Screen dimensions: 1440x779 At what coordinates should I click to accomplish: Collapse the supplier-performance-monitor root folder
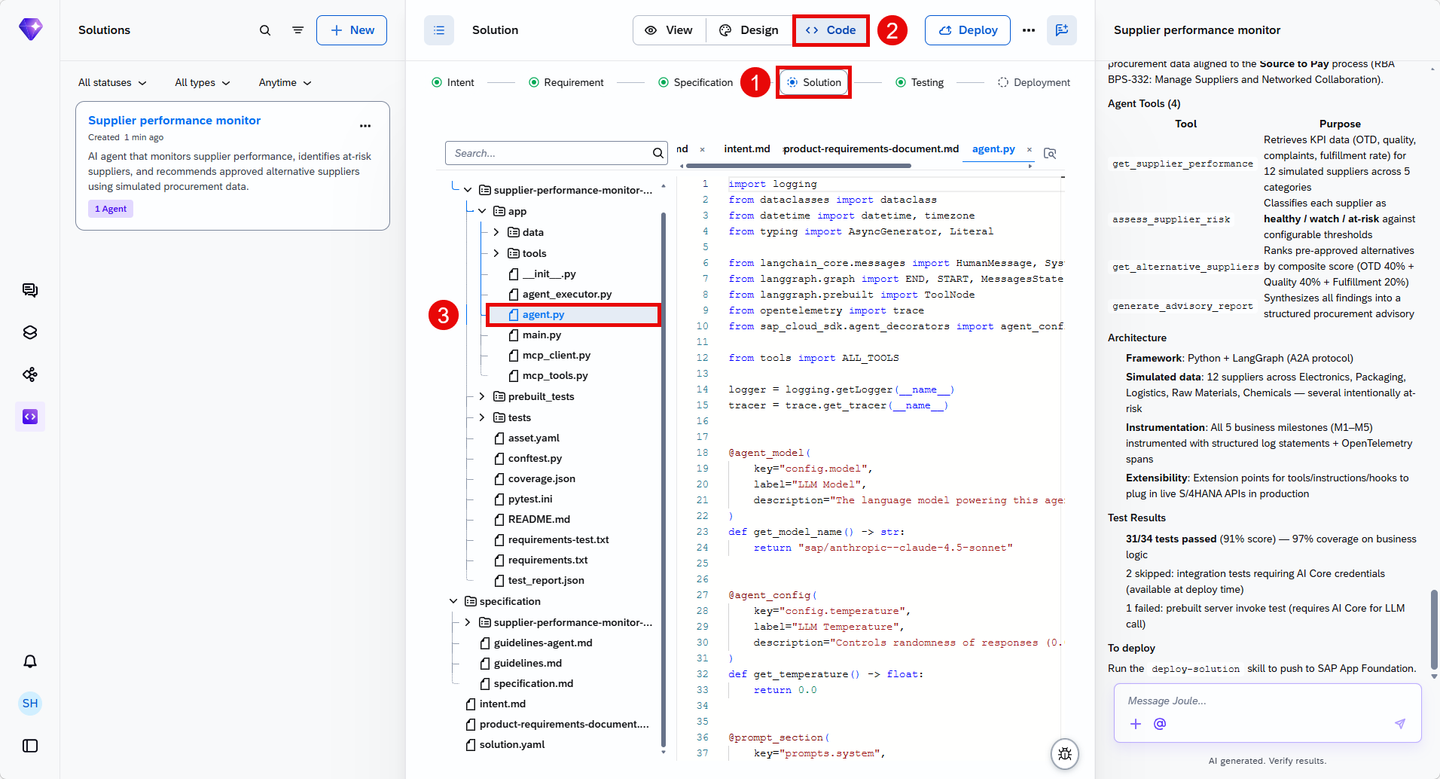coord(467,190)
